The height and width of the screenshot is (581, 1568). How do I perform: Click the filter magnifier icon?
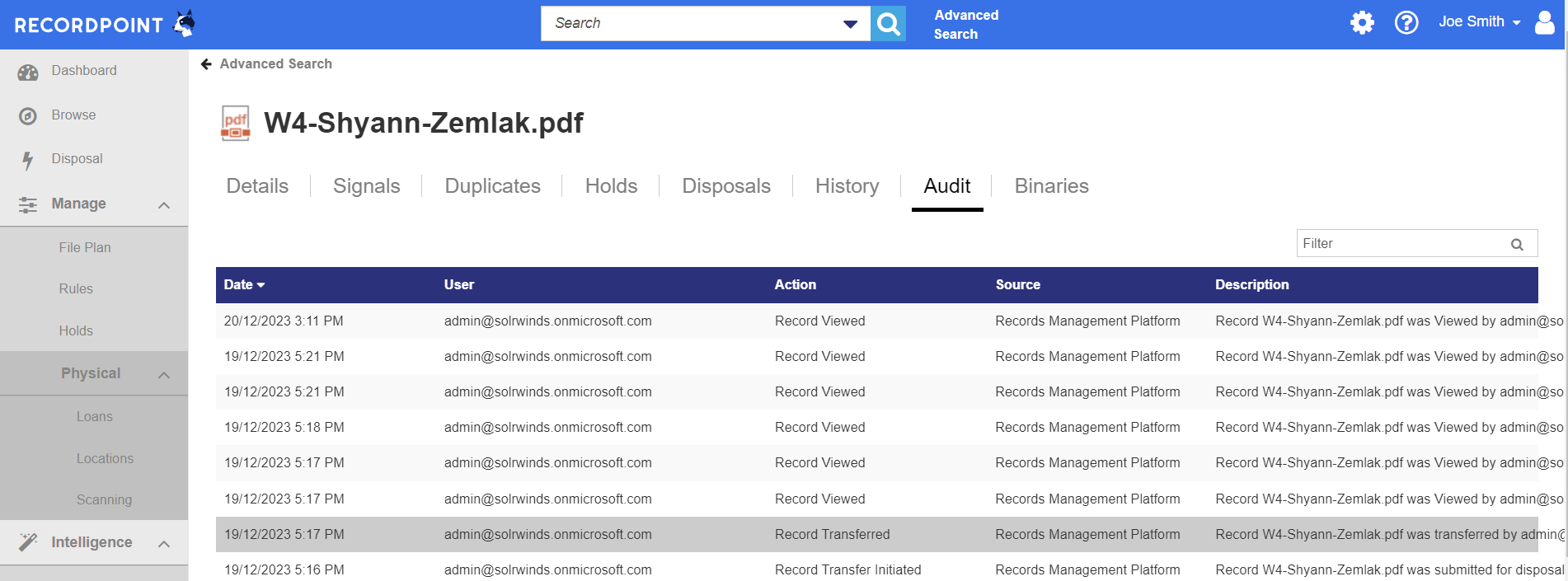point(1516,244)
